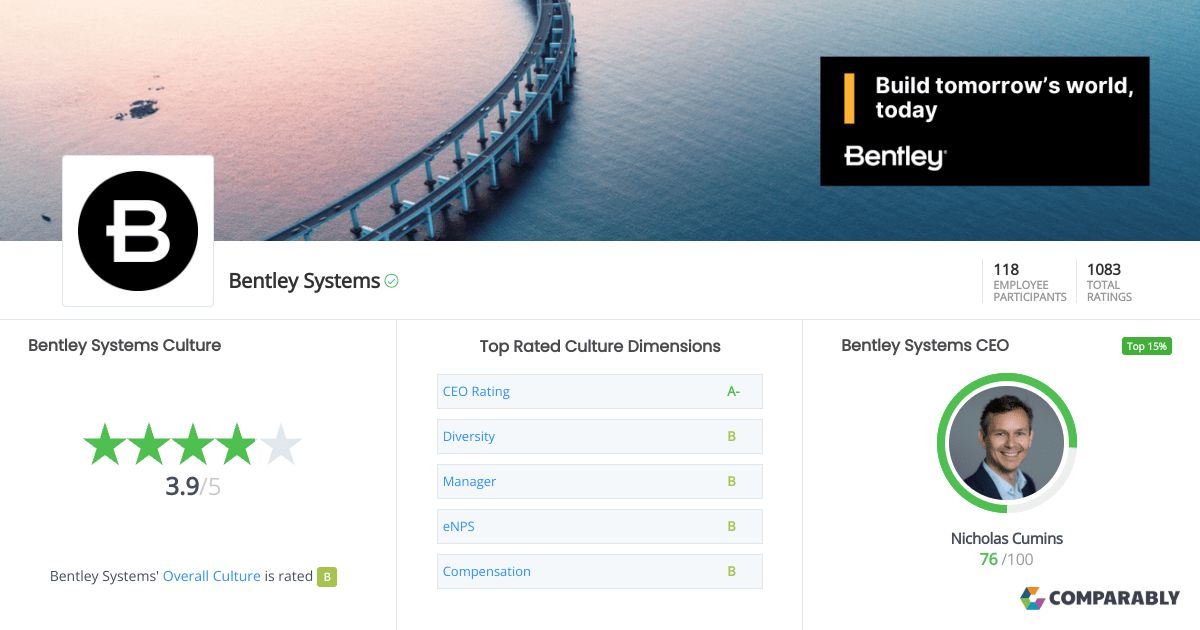
Task: Click Nicholas Cumins' name below his photo
Action: [1006, 538]
